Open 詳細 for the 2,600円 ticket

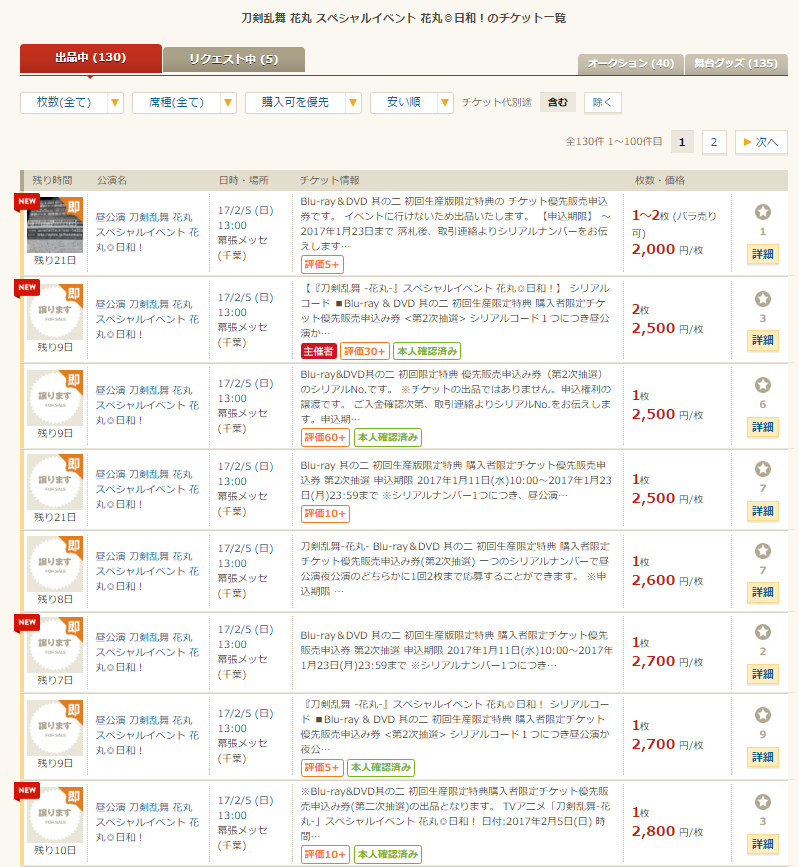[x=763, y=592]
